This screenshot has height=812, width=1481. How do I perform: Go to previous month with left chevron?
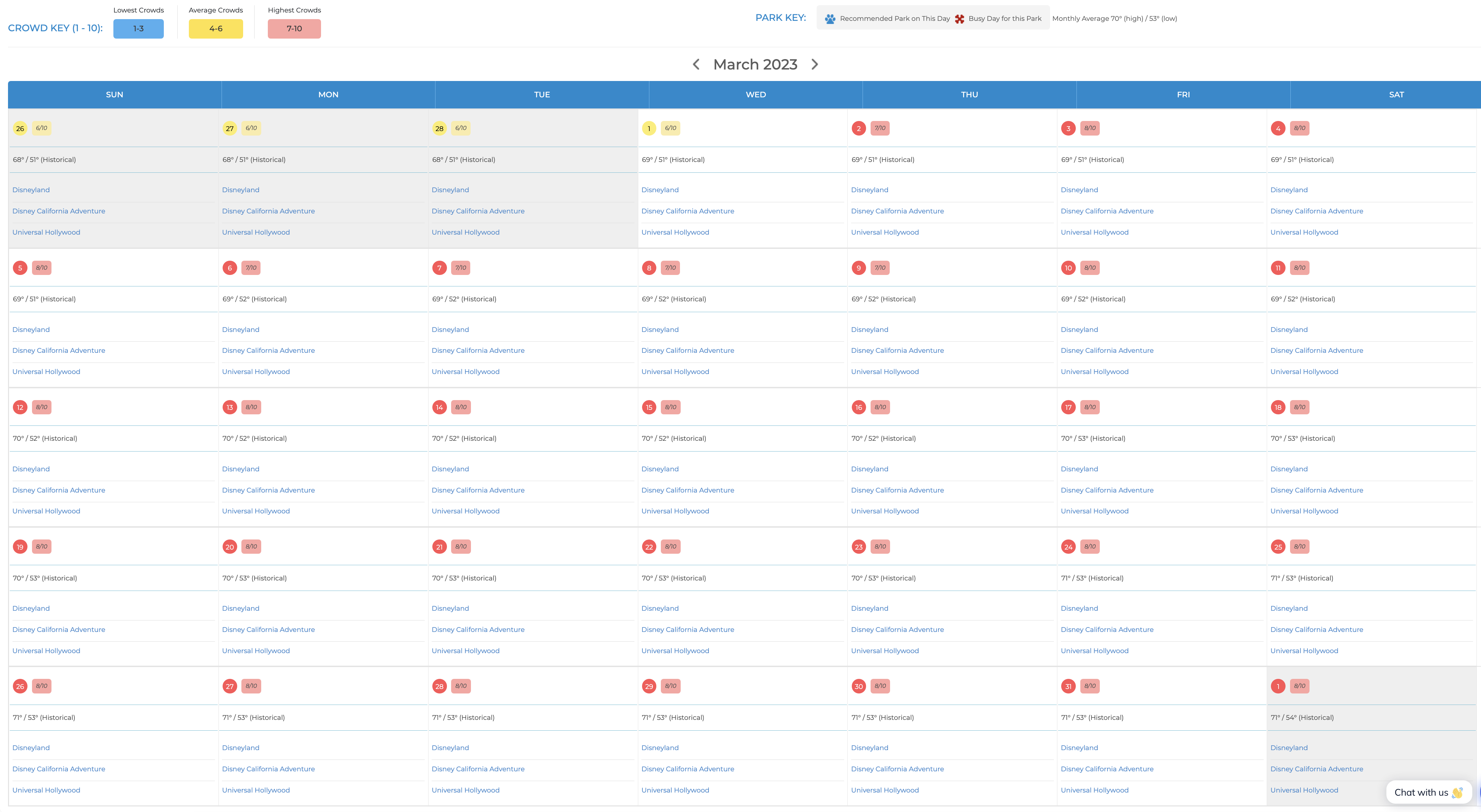point(696,64)
